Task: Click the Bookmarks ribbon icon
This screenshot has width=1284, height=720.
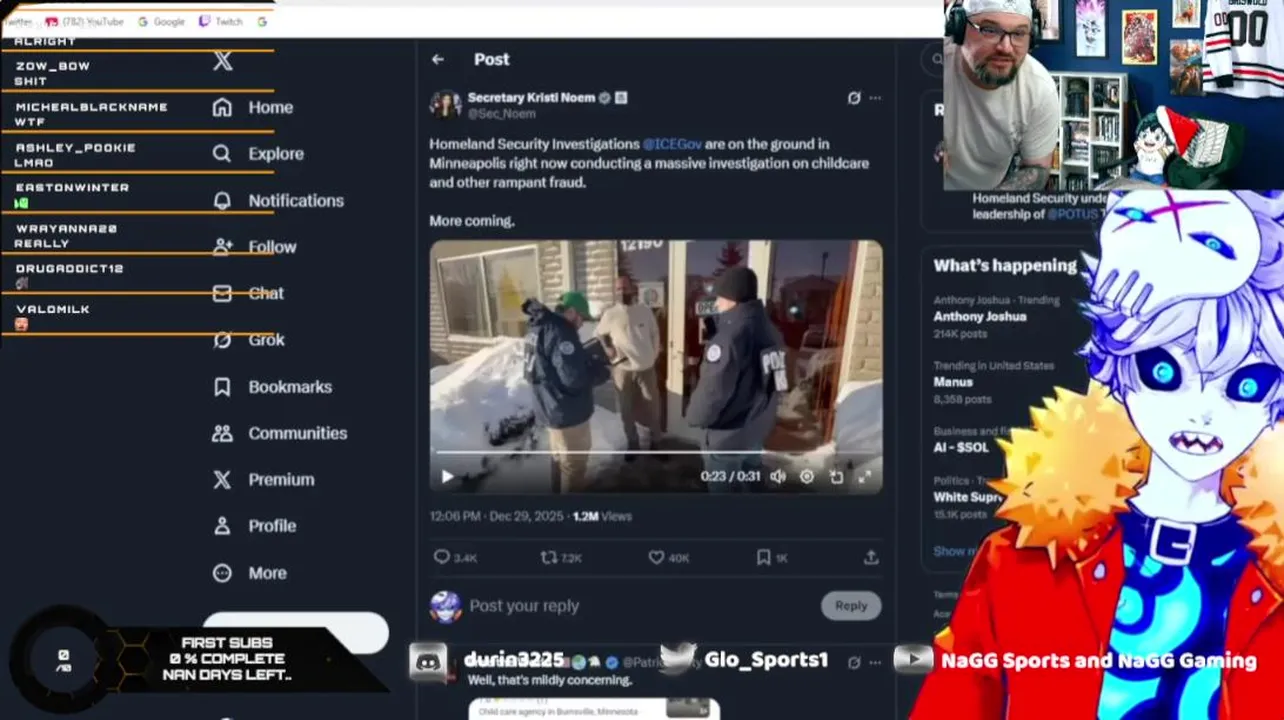Action: tap(222, 387)
